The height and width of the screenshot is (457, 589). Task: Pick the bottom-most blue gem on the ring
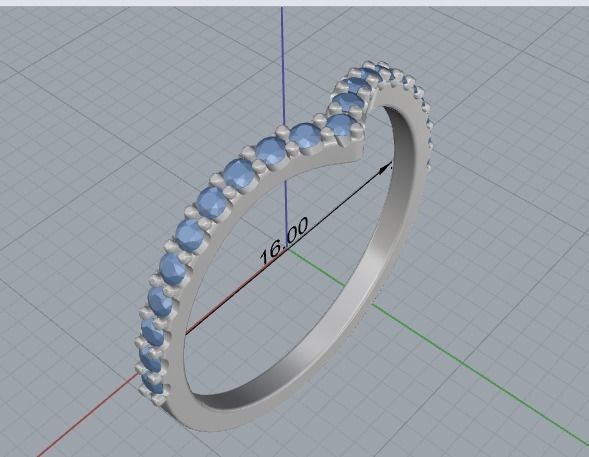tap(153, 383)
